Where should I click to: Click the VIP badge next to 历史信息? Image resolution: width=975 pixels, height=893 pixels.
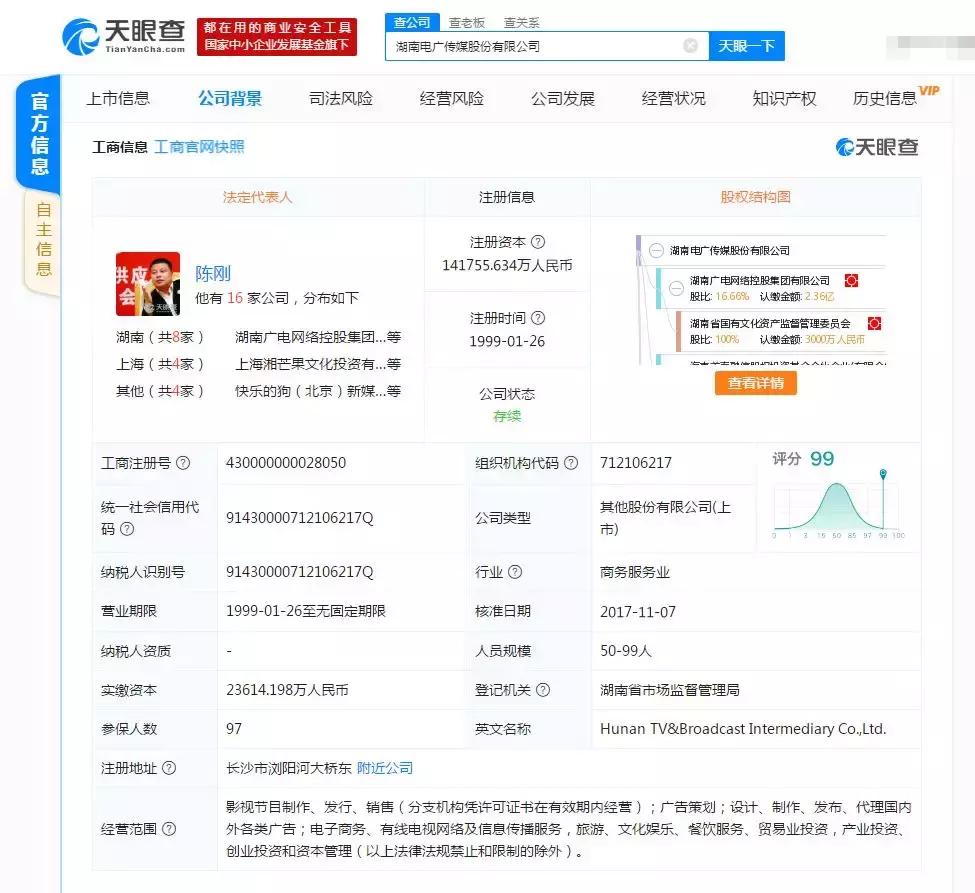(x=930, y=89)
